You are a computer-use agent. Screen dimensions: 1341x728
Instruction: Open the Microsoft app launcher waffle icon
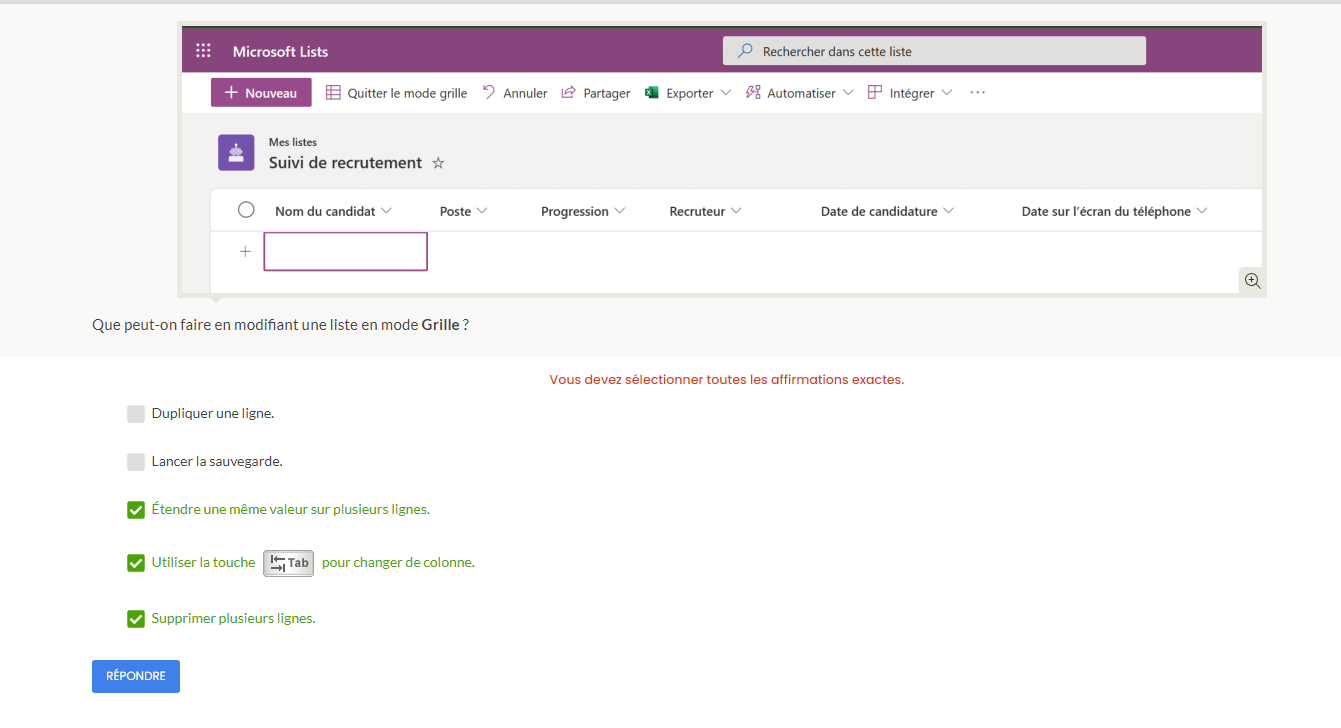(203, 51)
